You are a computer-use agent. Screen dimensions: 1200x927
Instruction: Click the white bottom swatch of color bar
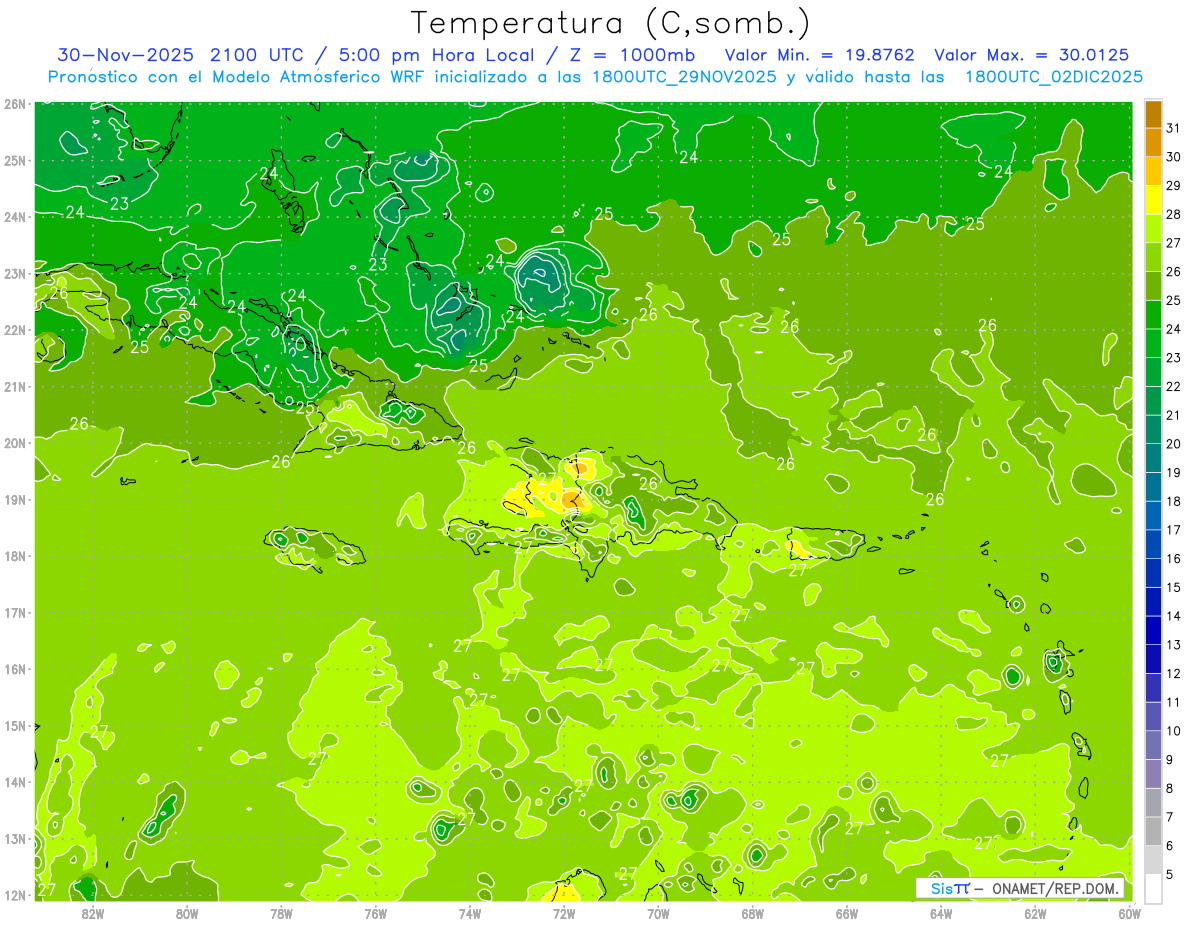click(x=1153, y=888)
